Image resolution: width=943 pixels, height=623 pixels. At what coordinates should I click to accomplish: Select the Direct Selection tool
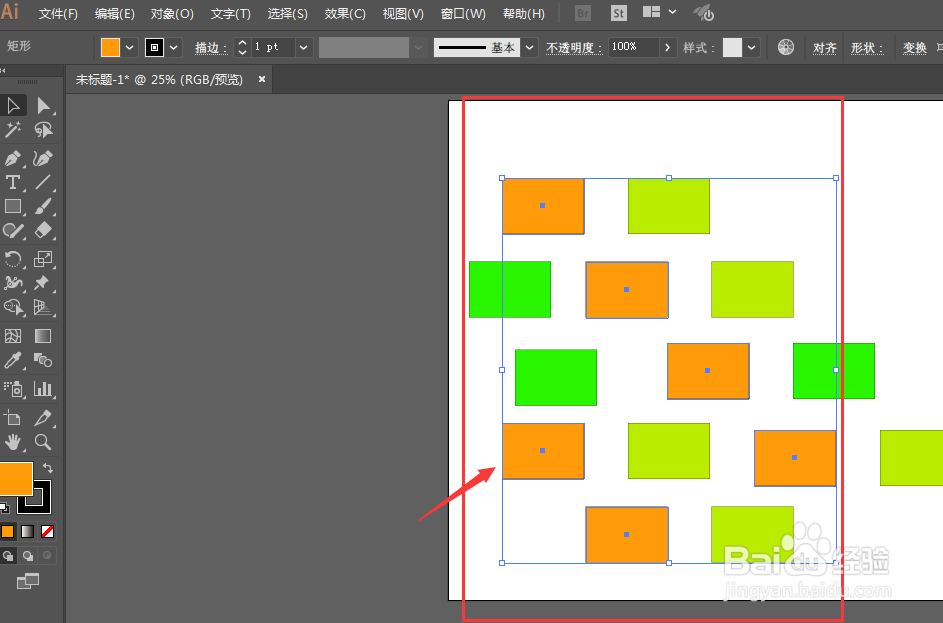[x=43, y=106]
